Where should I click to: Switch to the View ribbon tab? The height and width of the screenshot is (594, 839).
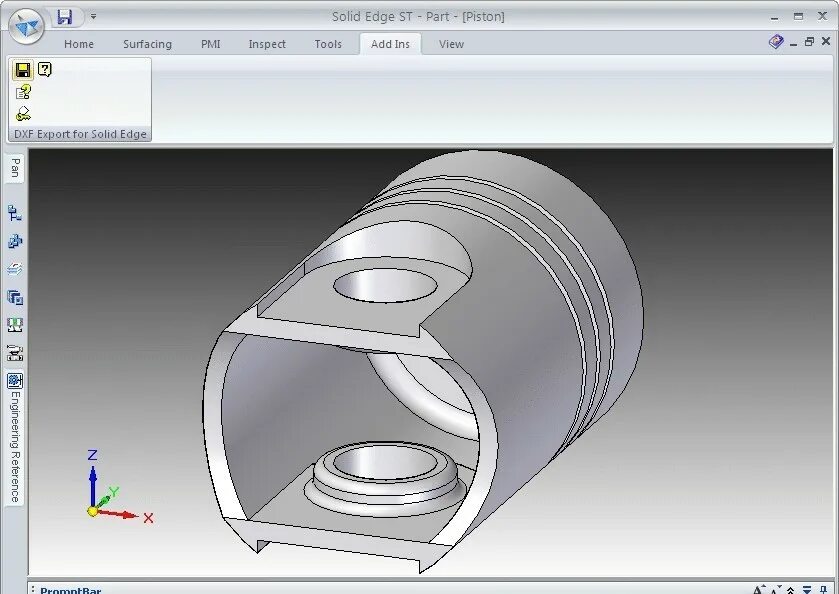450,44
